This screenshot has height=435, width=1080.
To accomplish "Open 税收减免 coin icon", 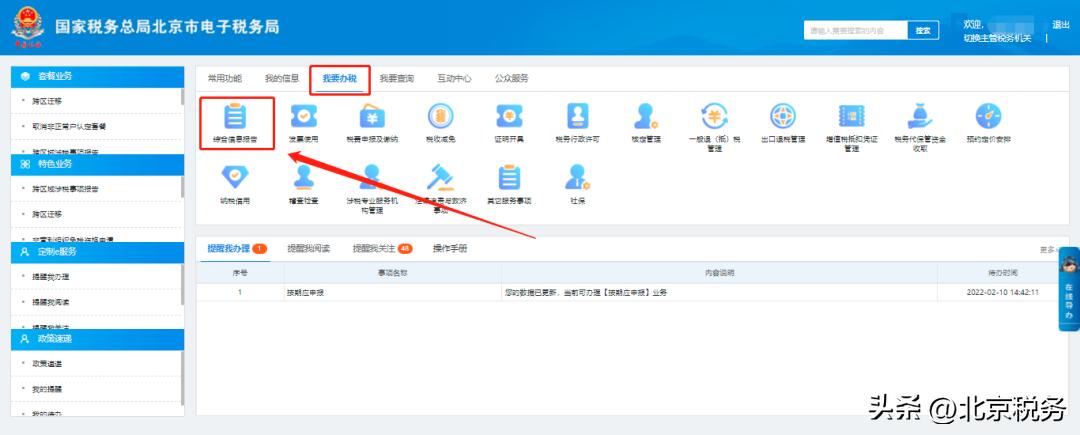I will 440,116.
